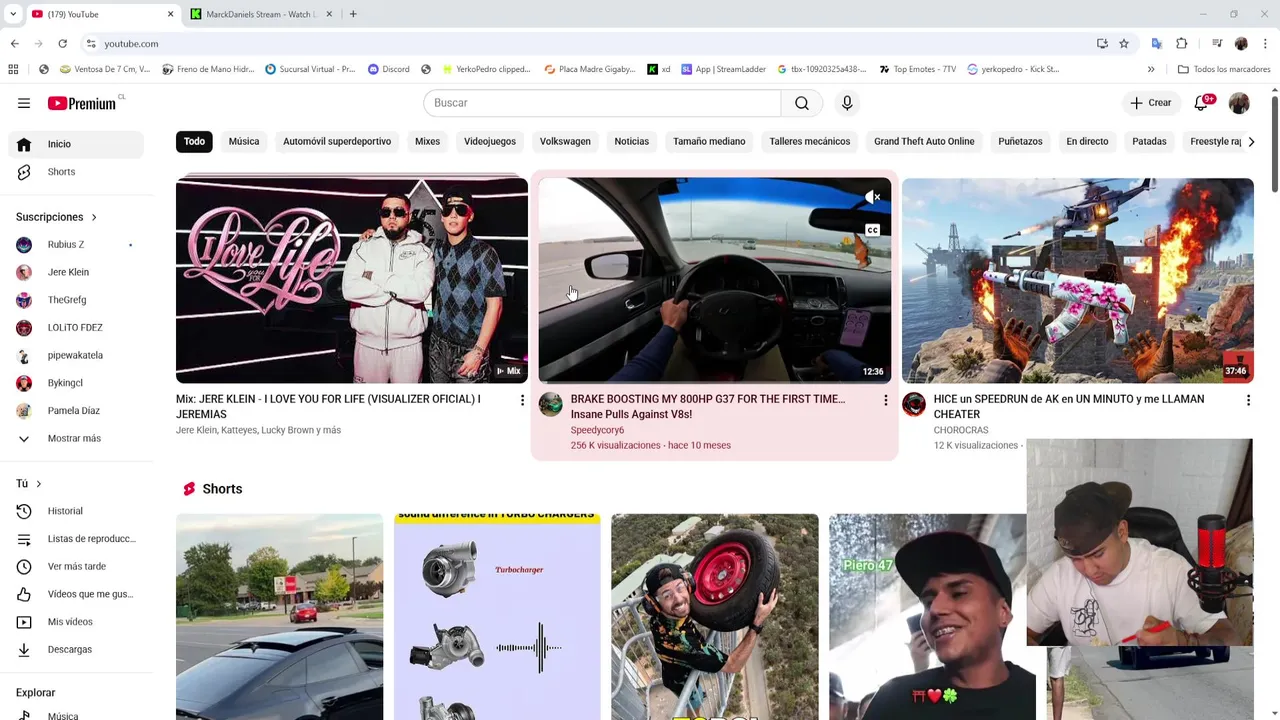Click the Crear button
1280x720 pixels.
coord(1150,103)
